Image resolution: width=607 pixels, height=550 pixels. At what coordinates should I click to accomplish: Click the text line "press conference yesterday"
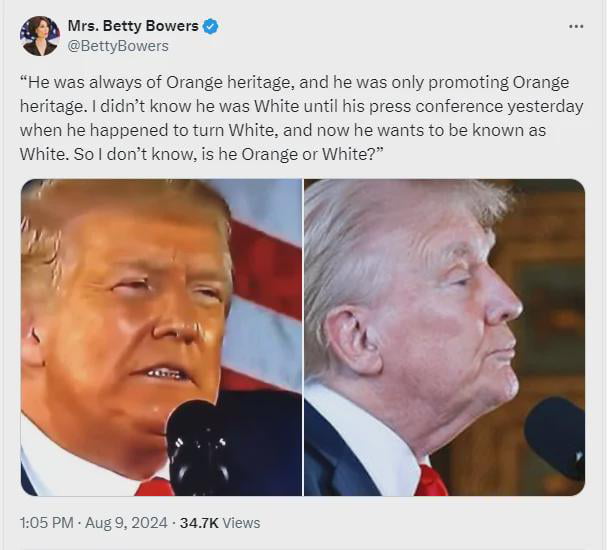coord(476,106)
